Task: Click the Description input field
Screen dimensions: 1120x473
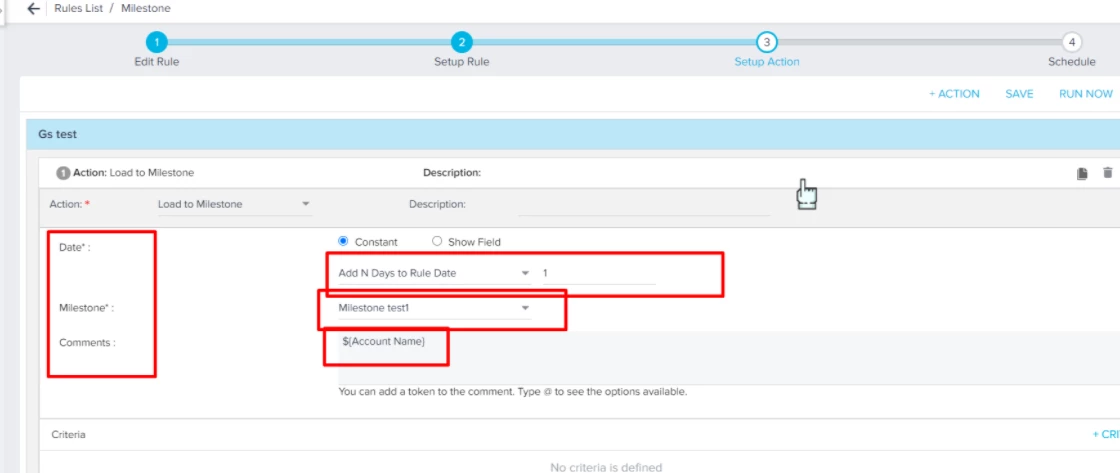Action: point(644,204)
